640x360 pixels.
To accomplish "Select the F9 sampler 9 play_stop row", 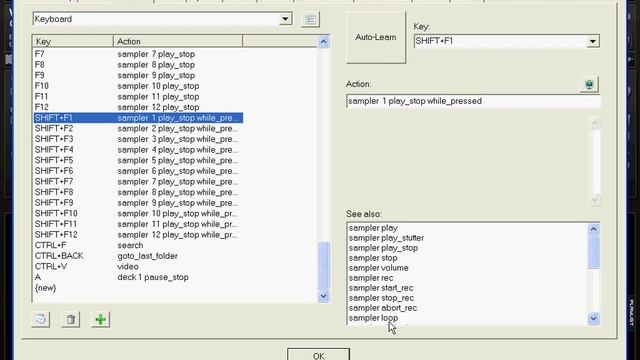I will pos(138,76).
